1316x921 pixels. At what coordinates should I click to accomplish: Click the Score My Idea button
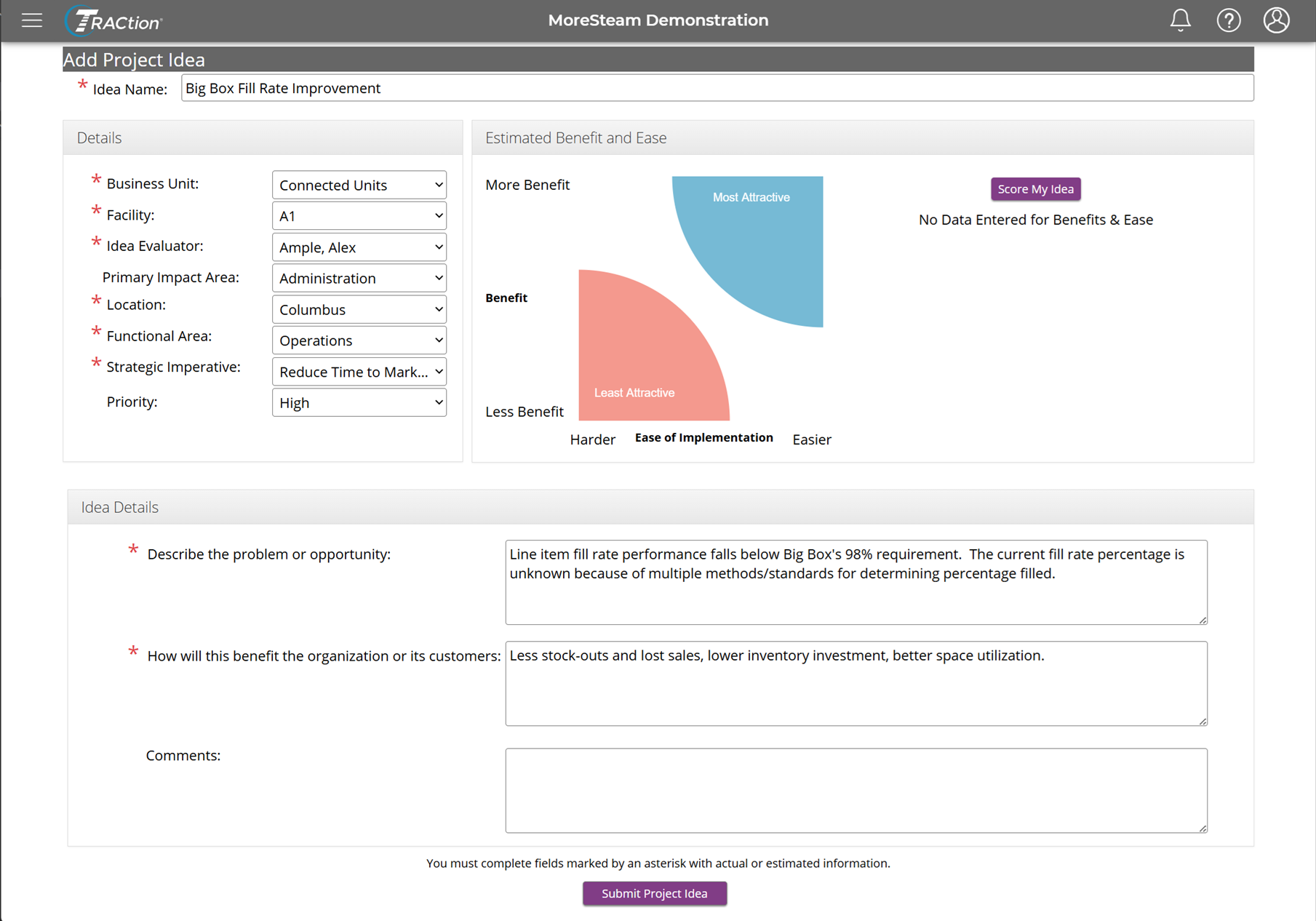(x=1035, y=189)
